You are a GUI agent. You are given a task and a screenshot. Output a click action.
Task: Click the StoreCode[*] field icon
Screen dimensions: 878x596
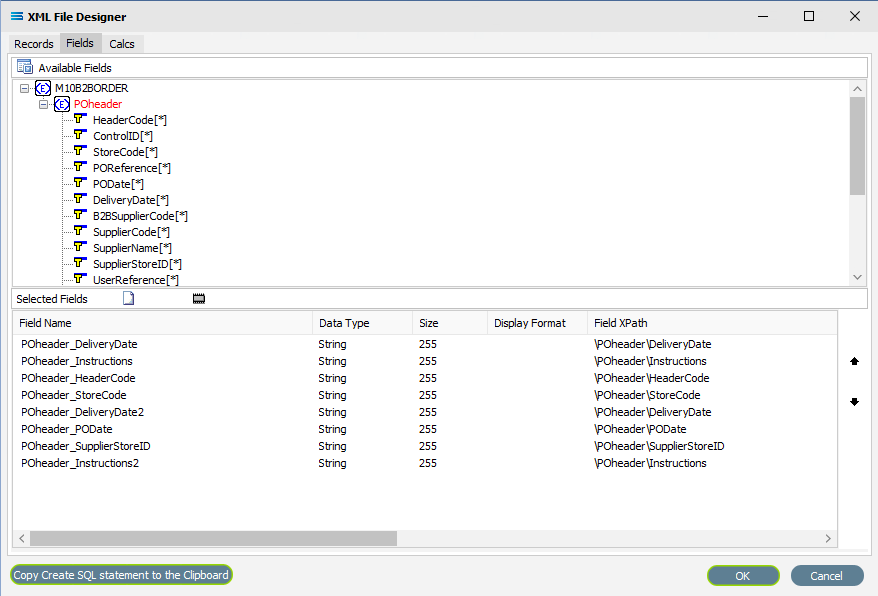pos(80,151)
